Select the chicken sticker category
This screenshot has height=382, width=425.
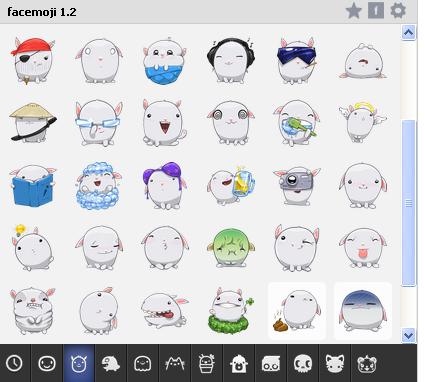pyautogui.click(x=239, y=363)
